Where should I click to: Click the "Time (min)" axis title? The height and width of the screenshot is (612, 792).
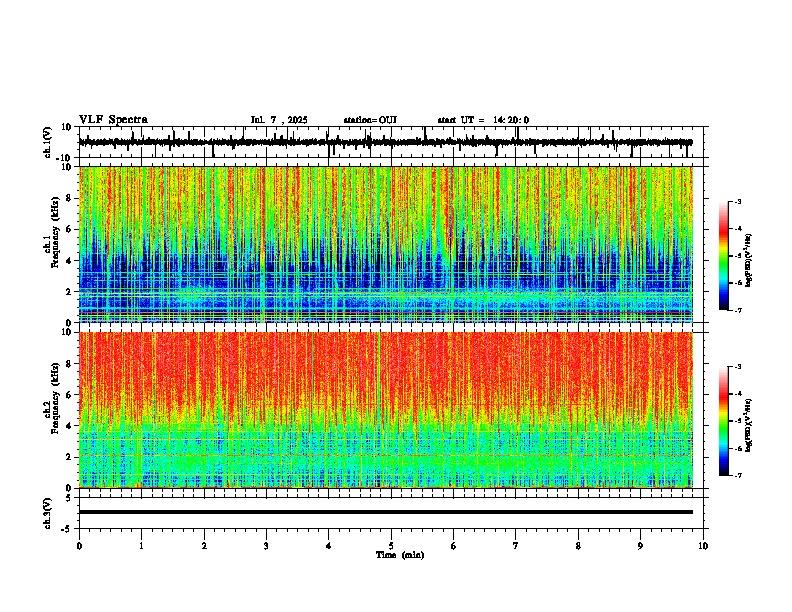click(400, 555)
